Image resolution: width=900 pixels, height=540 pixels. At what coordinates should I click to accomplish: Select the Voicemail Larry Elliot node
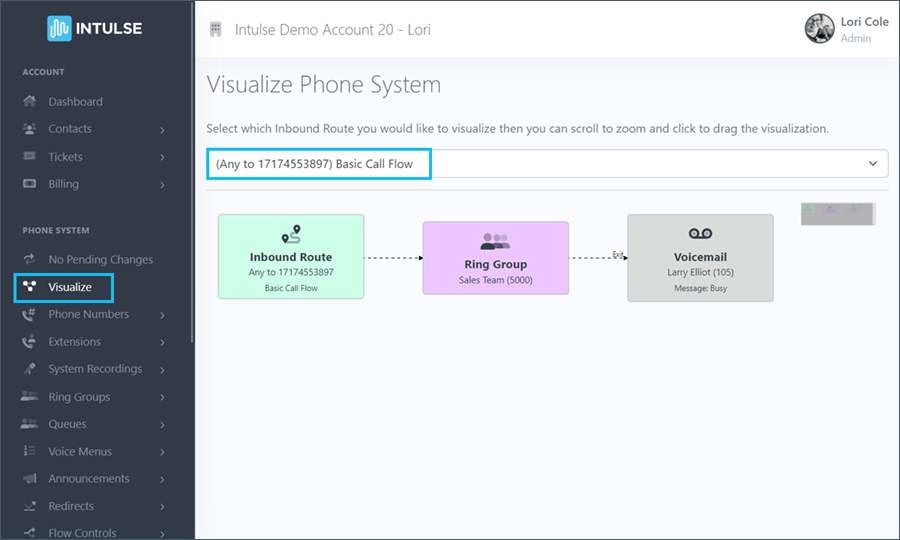pyautogui.click(x=700, y=258)
